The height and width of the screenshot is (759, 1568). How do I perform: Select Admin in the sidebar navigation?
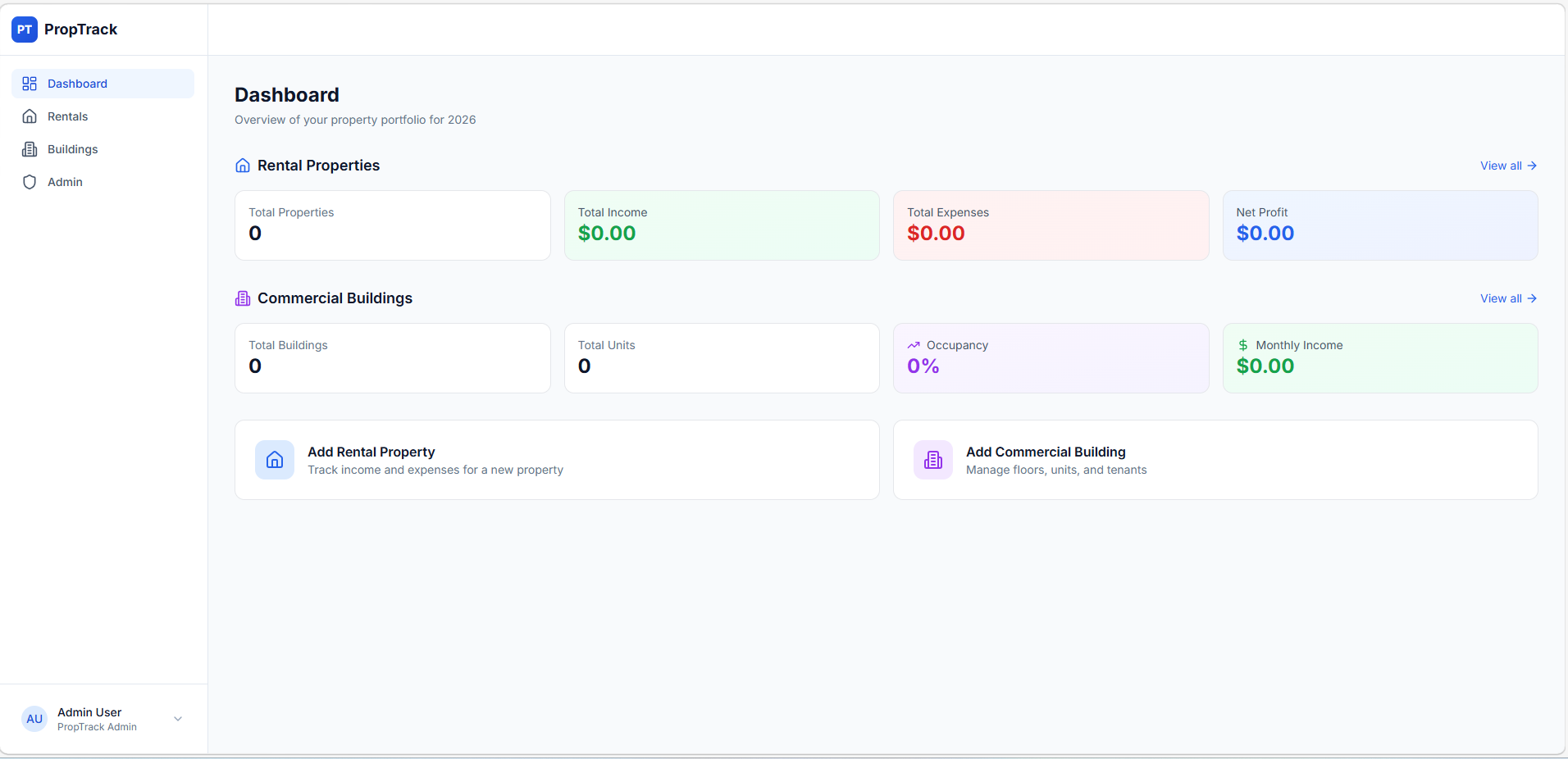(x=103, y=182)
